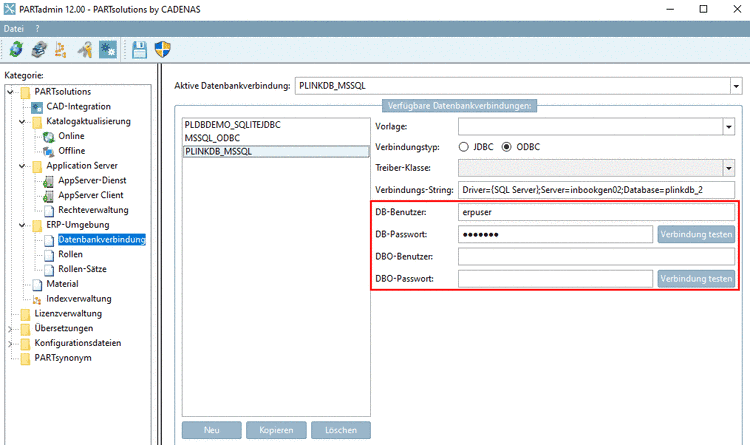Click the DBO-Benutzer field

click(x=596, y=256)
